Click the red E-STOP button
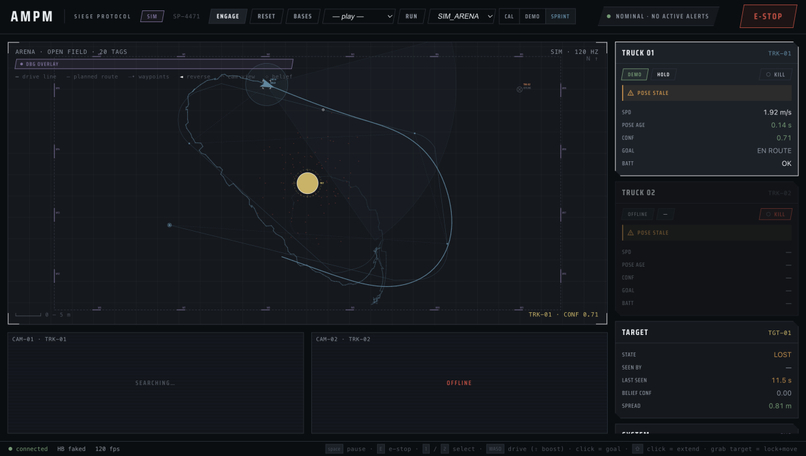806x456 pixels. tap(768, 16)
